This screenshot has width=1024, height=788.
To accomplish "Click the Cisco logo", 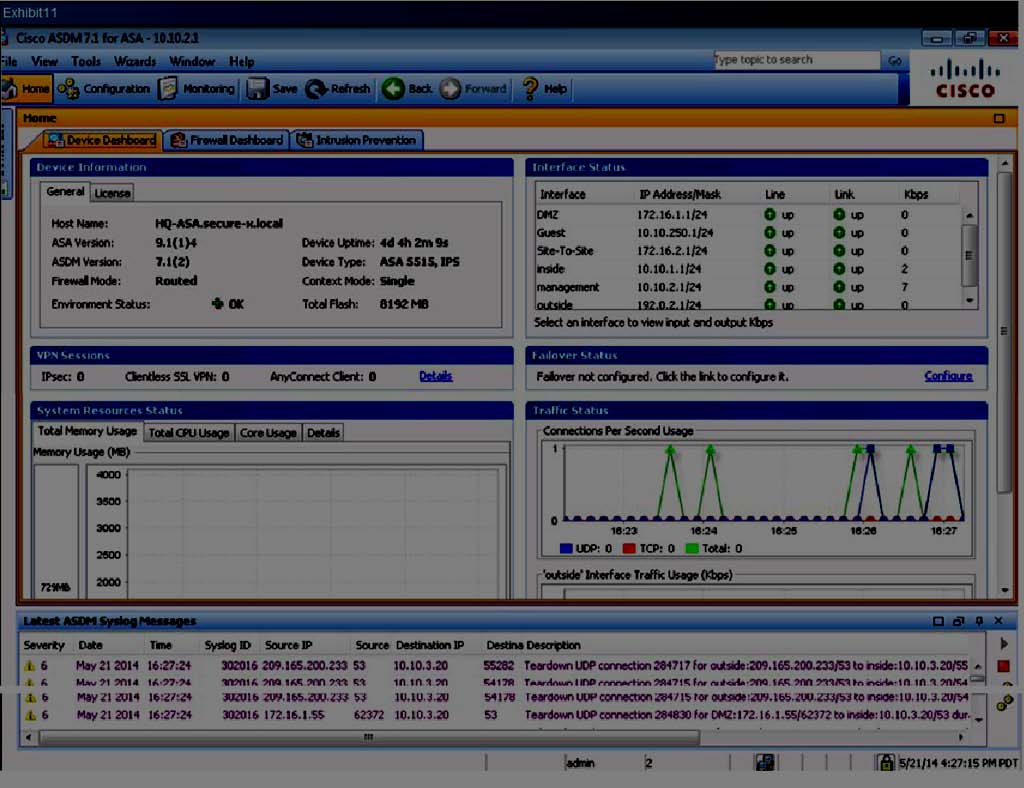I will [x=965, y=78].
